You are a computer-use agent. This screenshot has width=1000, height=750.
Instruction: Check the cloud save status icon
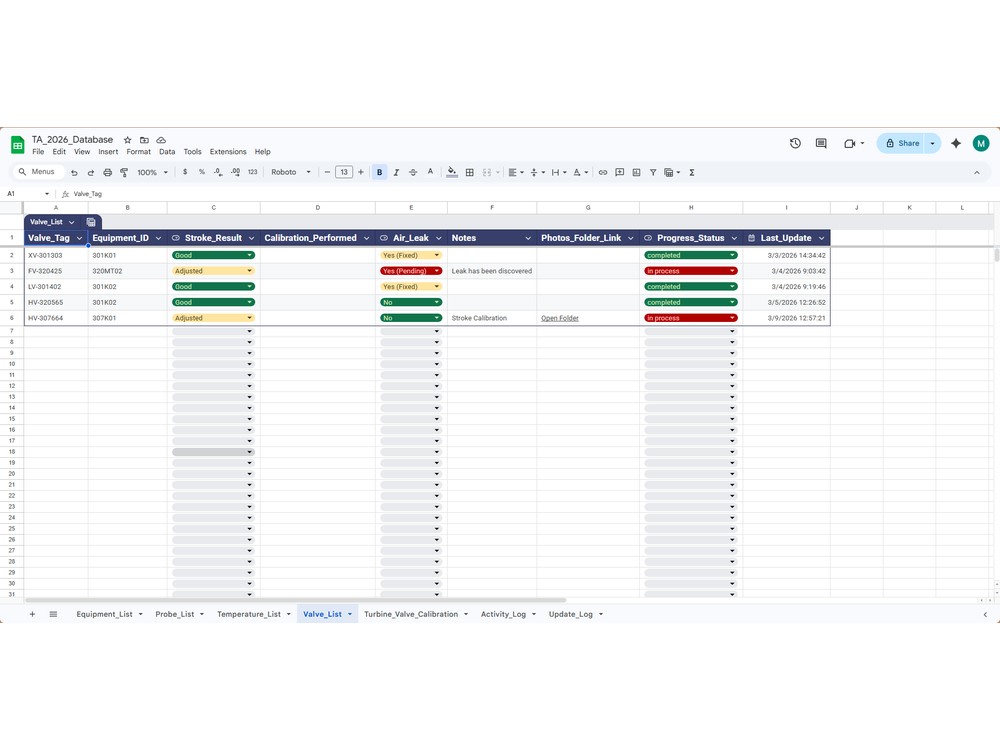[x=161, y=140]
